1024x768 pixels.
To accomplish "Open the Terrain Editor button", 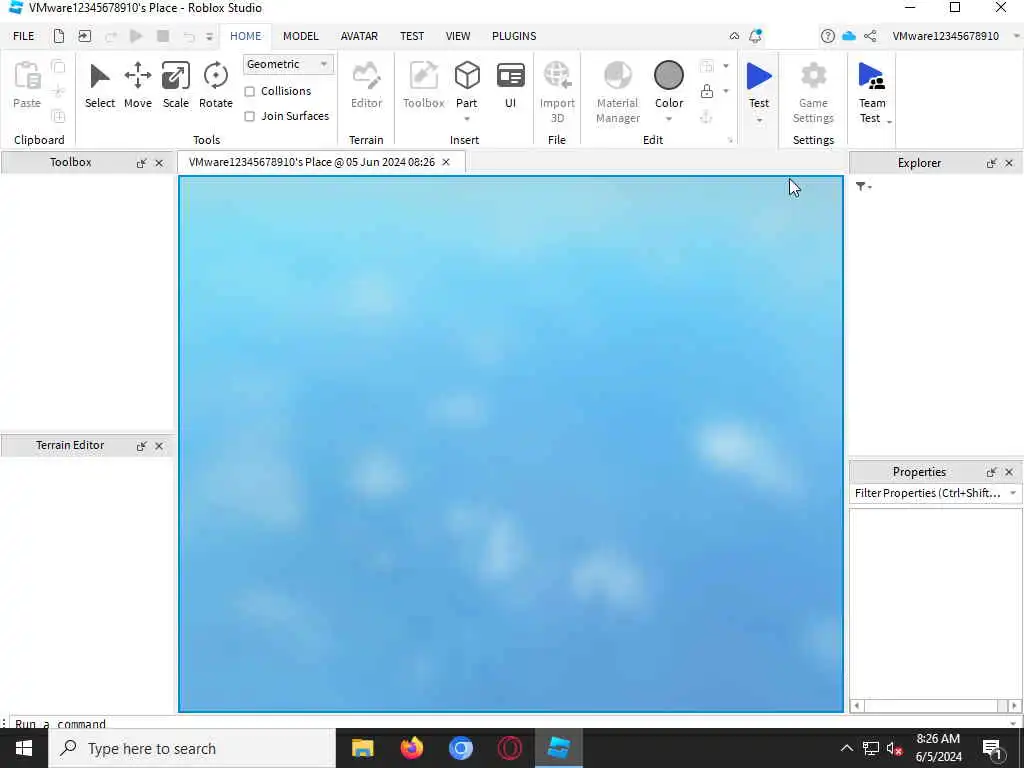I will pyautogui.click(x=366, y=86).
